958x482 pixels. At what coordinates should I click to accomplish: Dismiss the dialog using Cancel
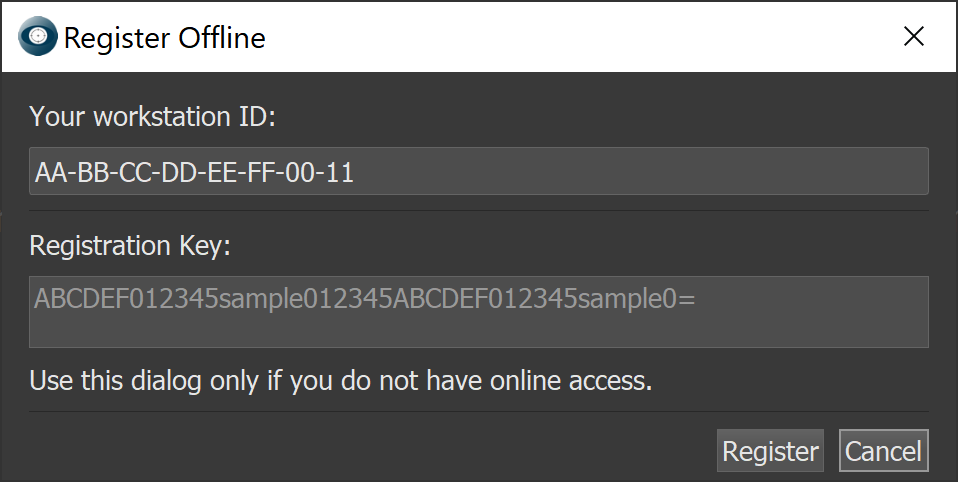(883, 451)
